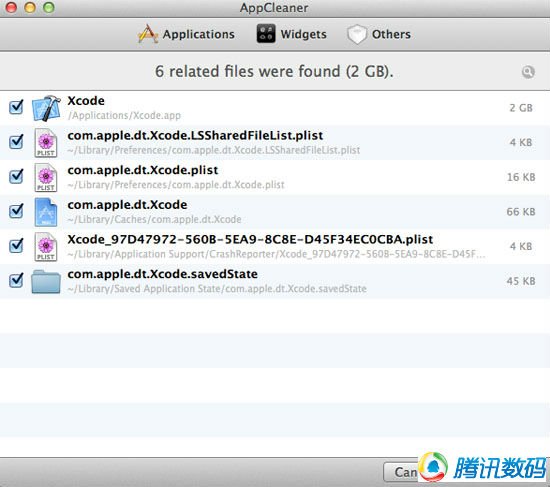Viewport: 550px width, 487px height.
Task: Close the AppCleaner window
Action: click(11, 8)
